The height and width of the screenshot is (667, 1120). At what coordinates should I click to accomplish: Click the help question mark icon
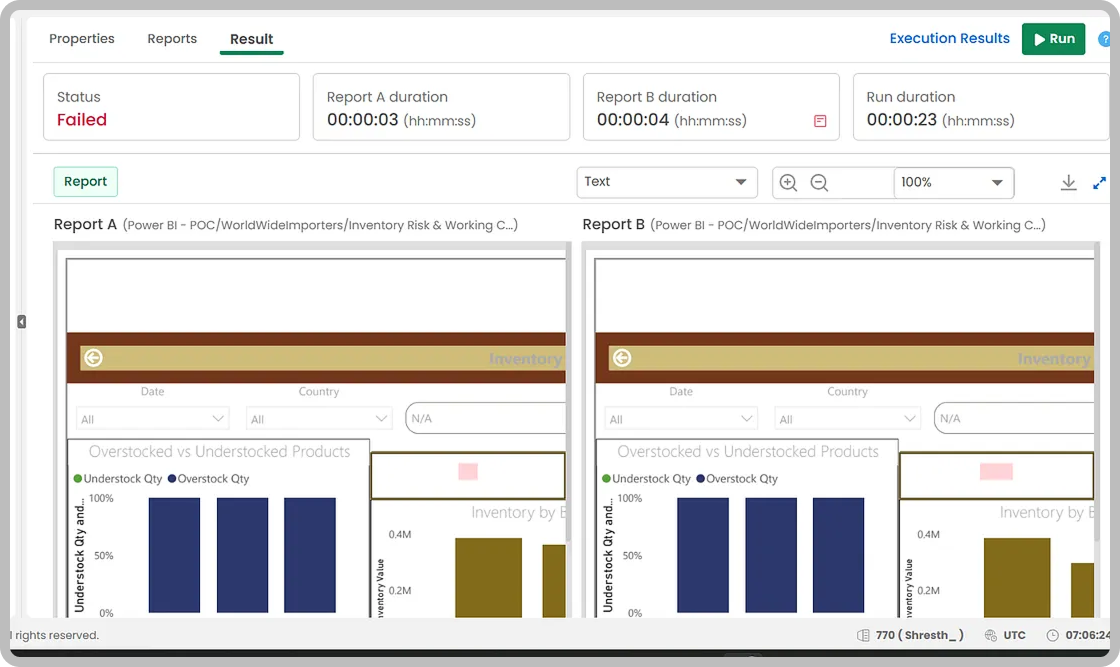[1104, 39]
